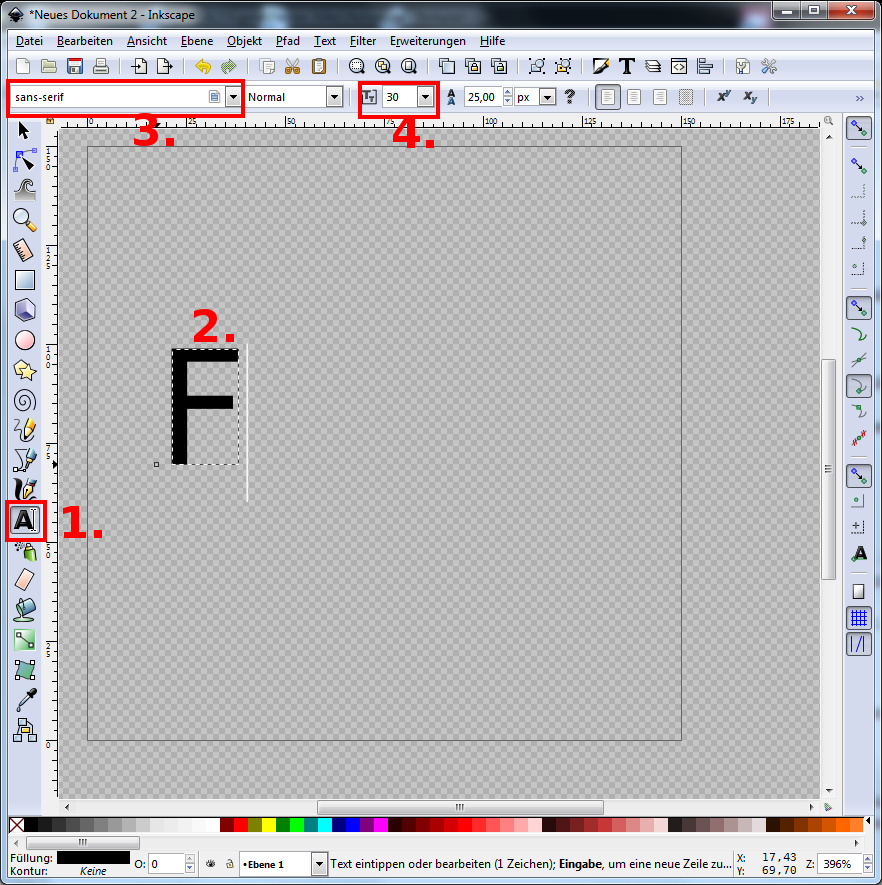Select the Eraser tool
The width and height of the screenshot is (882, 885).
pos(25,580)
